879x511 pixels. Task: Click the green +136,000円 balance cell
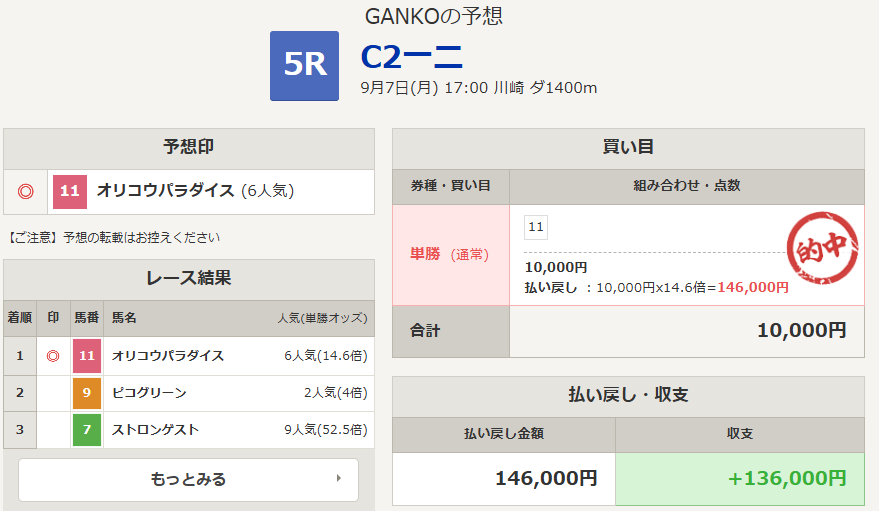click(740, 479)
